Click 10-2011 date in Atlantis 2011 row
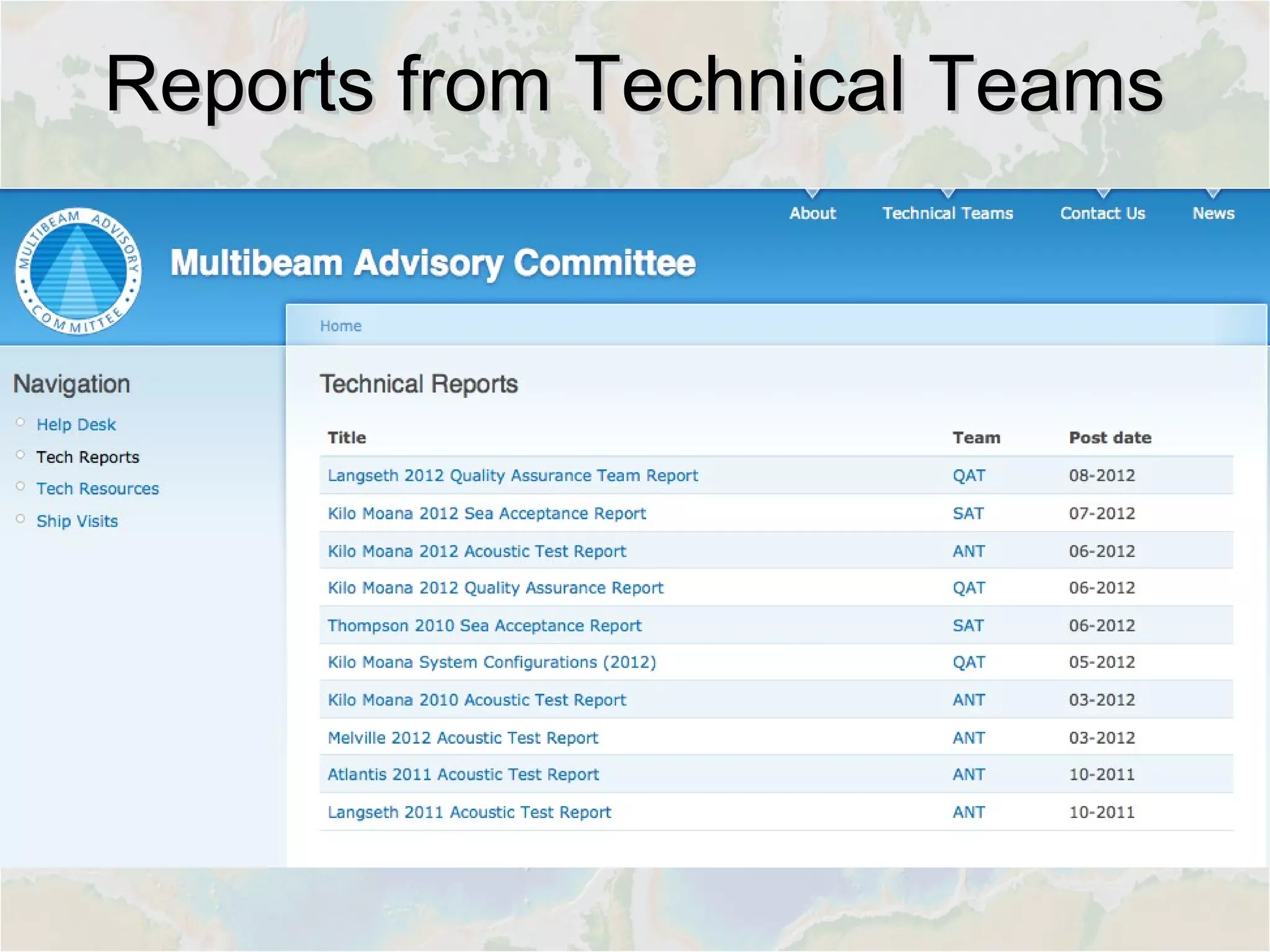Image resolution: width=1270 pixels, height=952 pixels. [x=1102, y=774]
